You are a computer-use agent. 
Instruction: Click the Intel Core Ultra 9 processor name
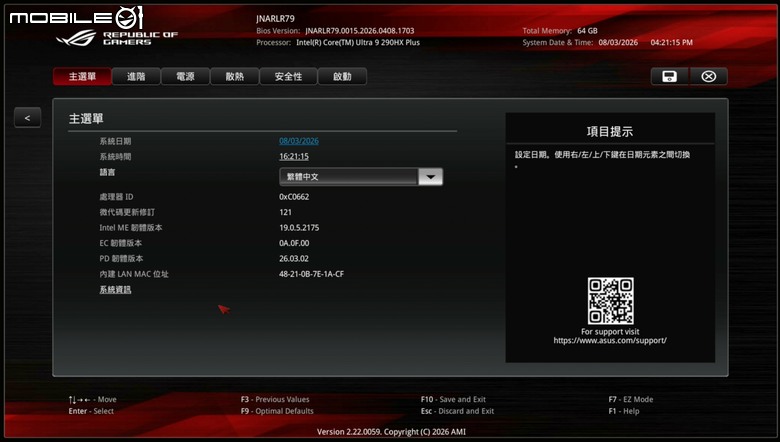click(358, 43)
